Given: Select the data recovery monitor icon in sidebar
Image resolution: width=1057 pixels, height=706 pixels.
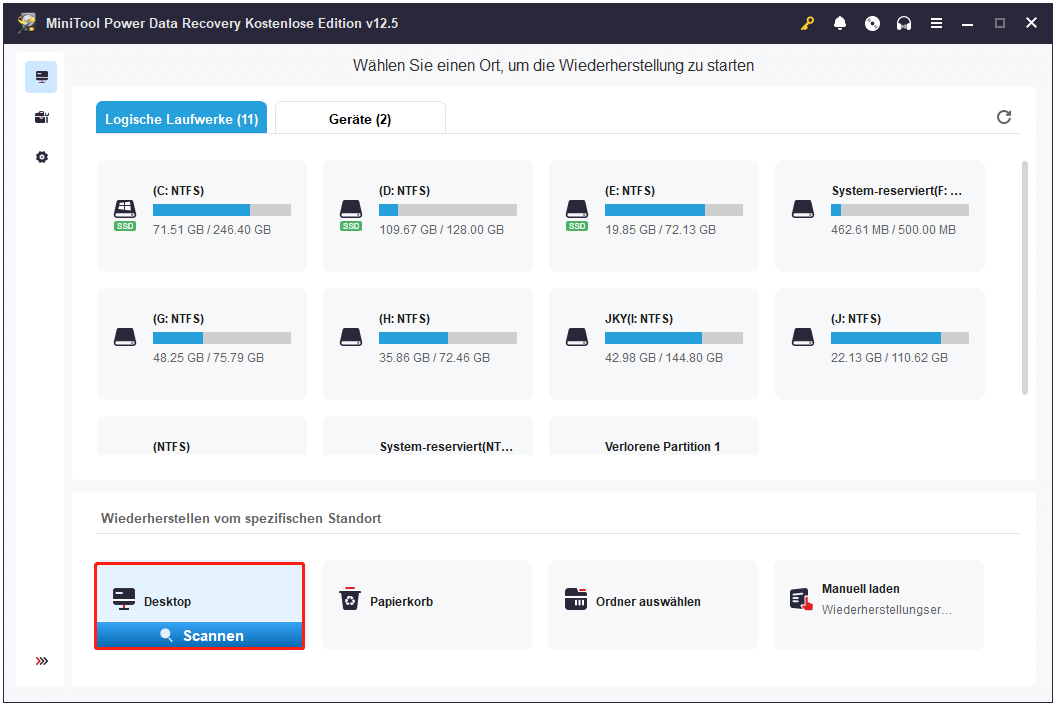Looking at the screenshot, I should [42, 77].
